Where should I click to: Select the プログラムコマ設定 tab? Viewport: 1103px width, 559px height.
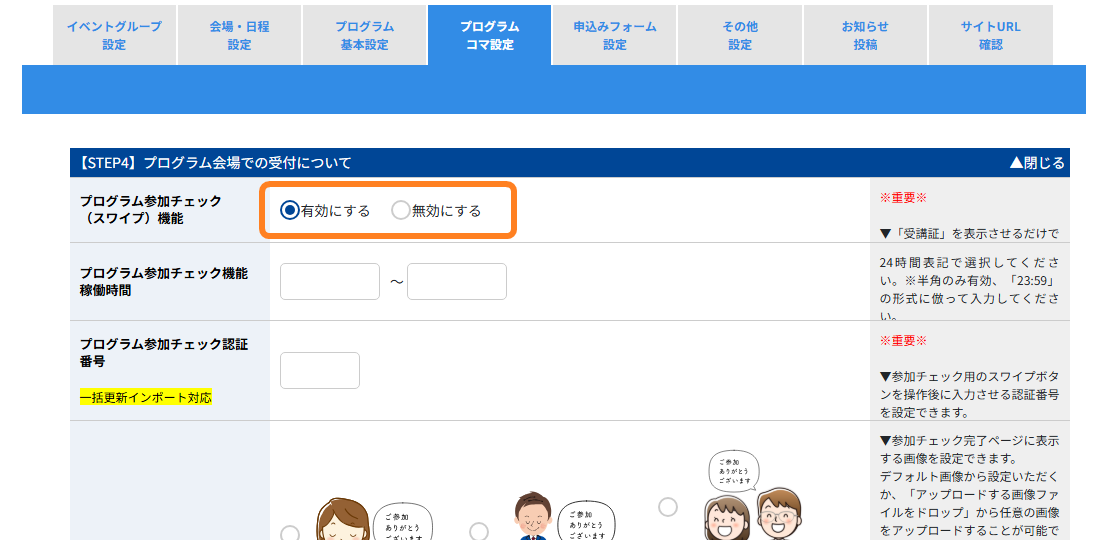point(490,35)
